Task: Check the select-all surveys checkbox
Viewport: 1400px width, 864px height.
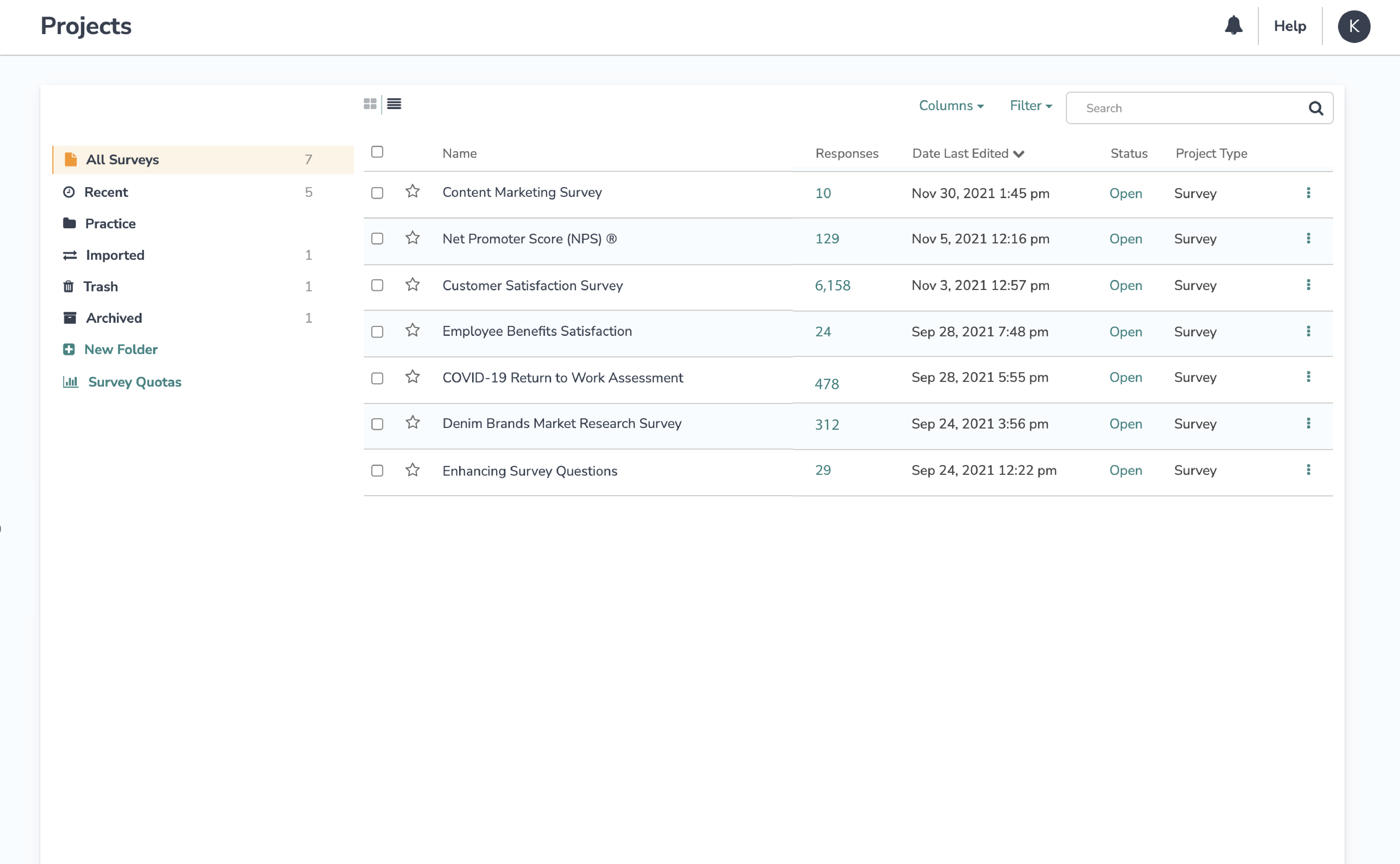Action: point(377,152)
